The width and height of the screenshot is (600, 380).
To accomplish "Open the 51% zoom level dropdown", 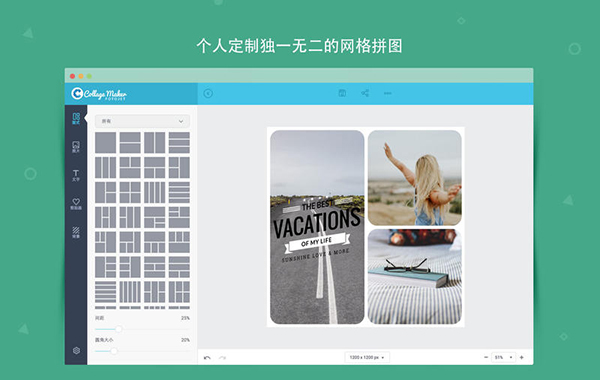I will [x=503, y=357].
